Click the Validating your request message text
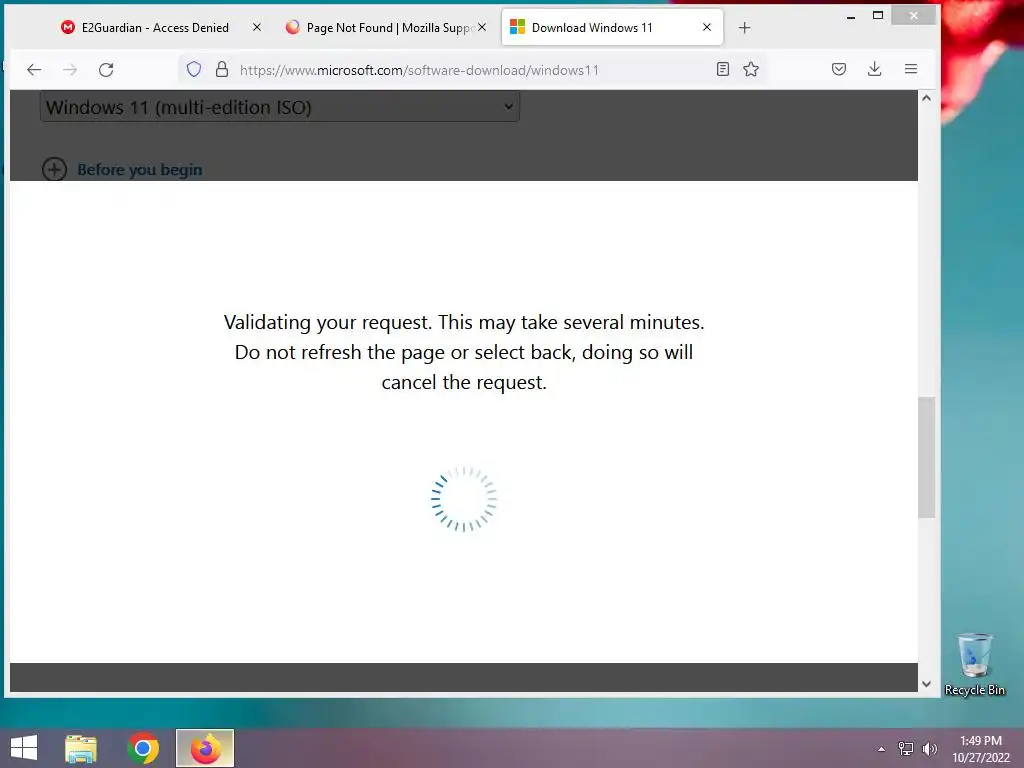 click(464, 352)
